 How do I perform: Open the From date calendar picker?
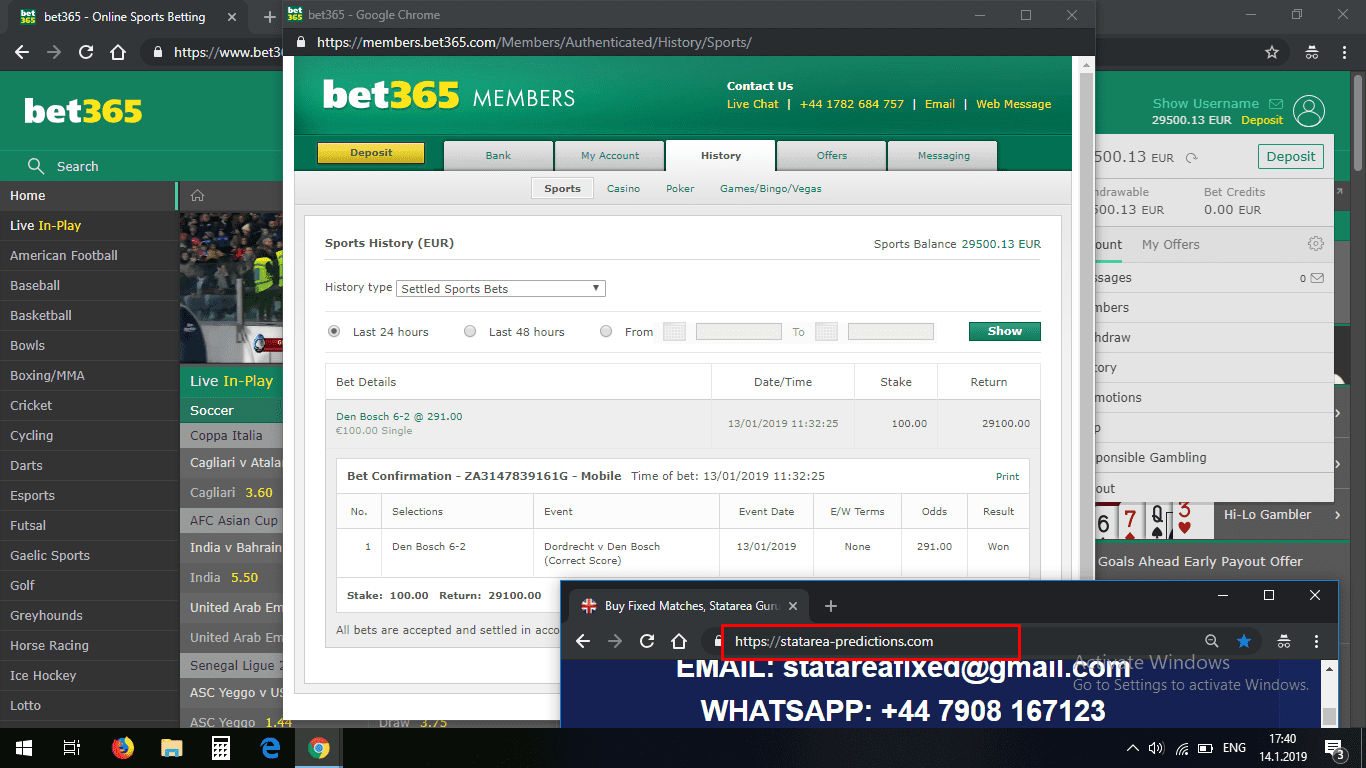674,332
